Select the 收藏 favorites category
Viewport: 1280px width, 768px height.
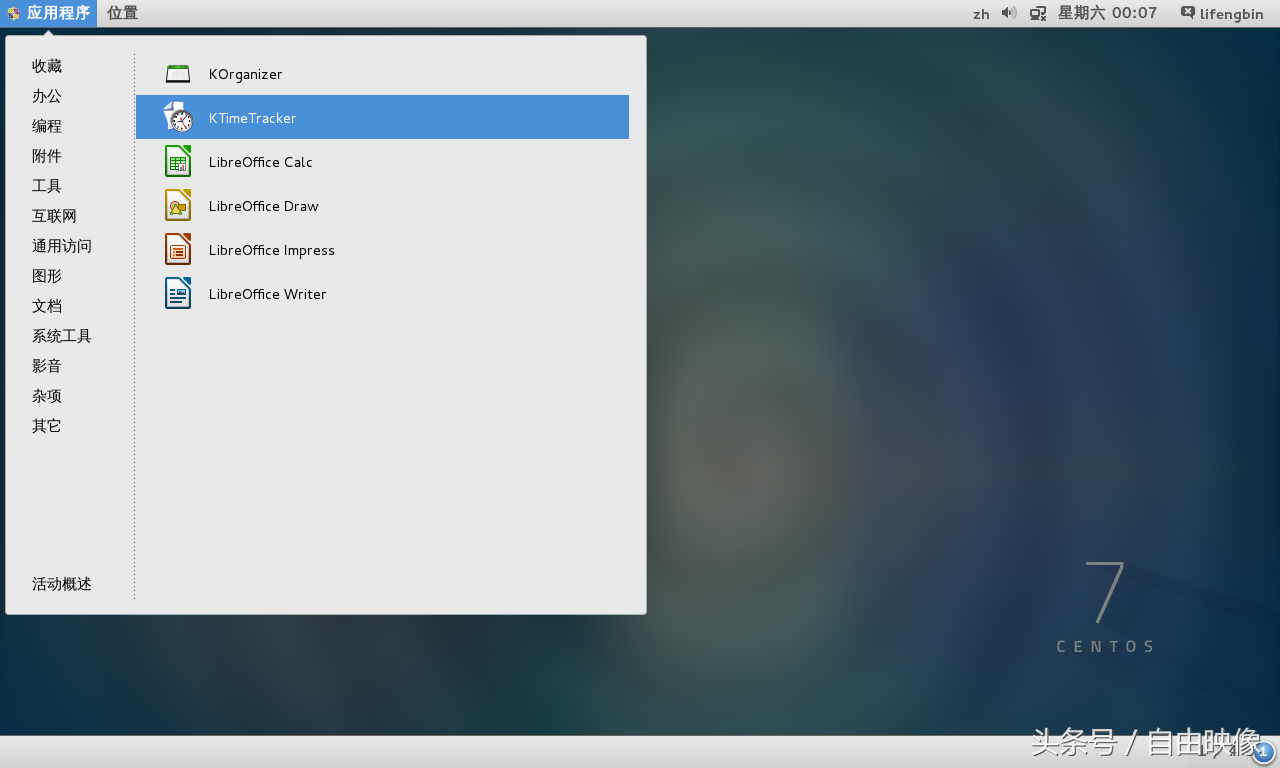47,66
